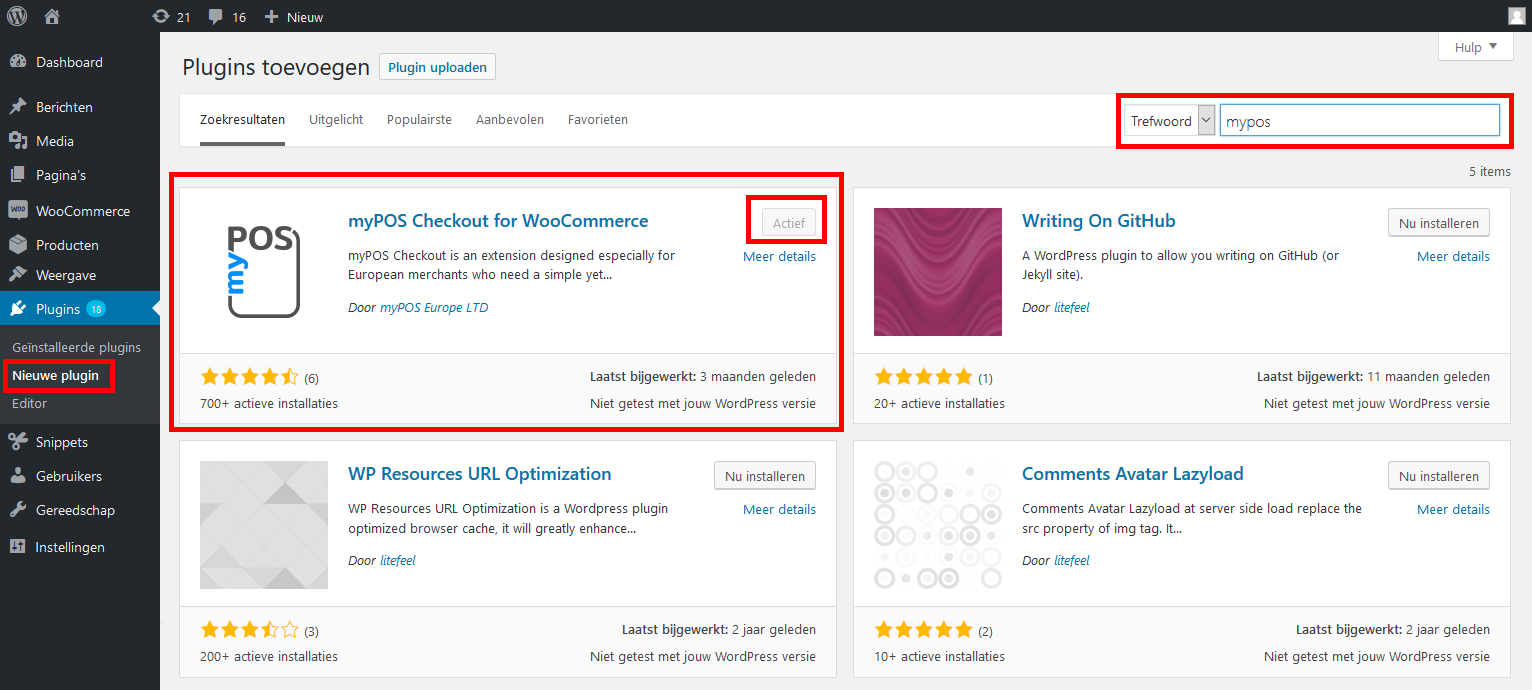Switch to the Aanbevolen tab

(509, 120)
